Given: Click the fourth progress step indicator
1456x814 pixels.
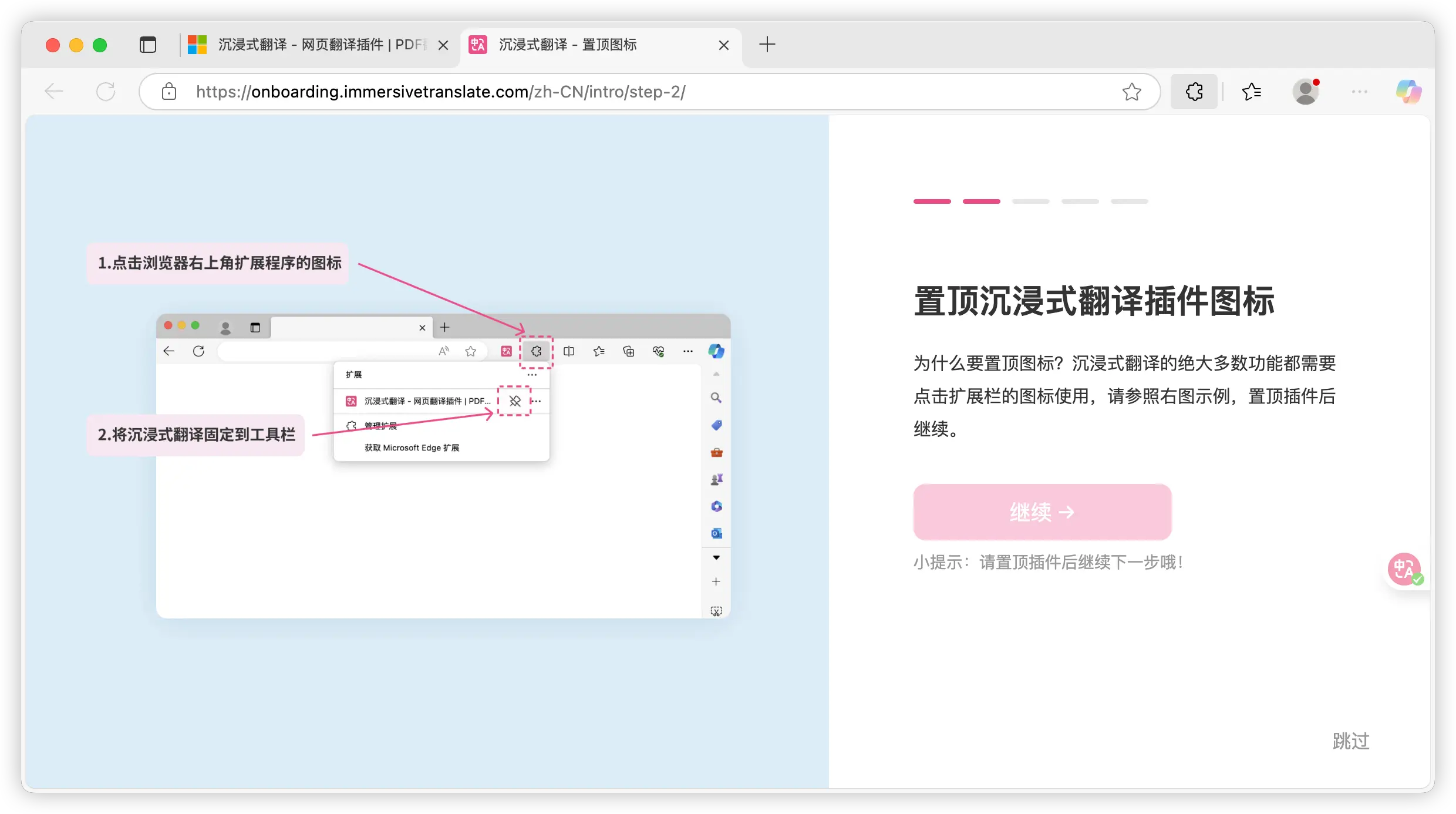Looking at the screenshot, I should (x=1080, y=201).
